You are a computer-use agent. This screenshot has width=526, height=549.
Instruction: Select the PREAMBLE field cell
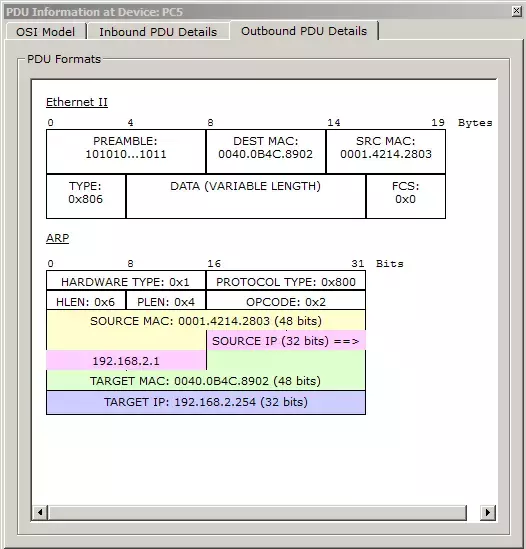click(x=126, y=151)
